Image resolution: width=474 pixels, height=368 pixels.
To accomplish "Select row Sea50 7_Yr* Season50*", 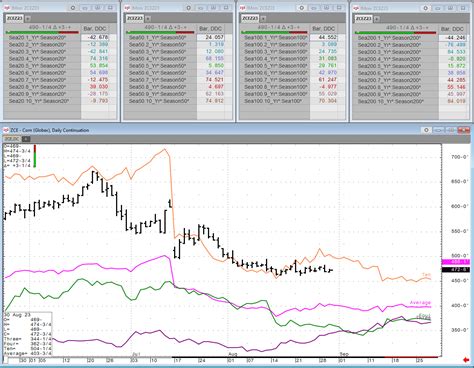I will (161, 80).
